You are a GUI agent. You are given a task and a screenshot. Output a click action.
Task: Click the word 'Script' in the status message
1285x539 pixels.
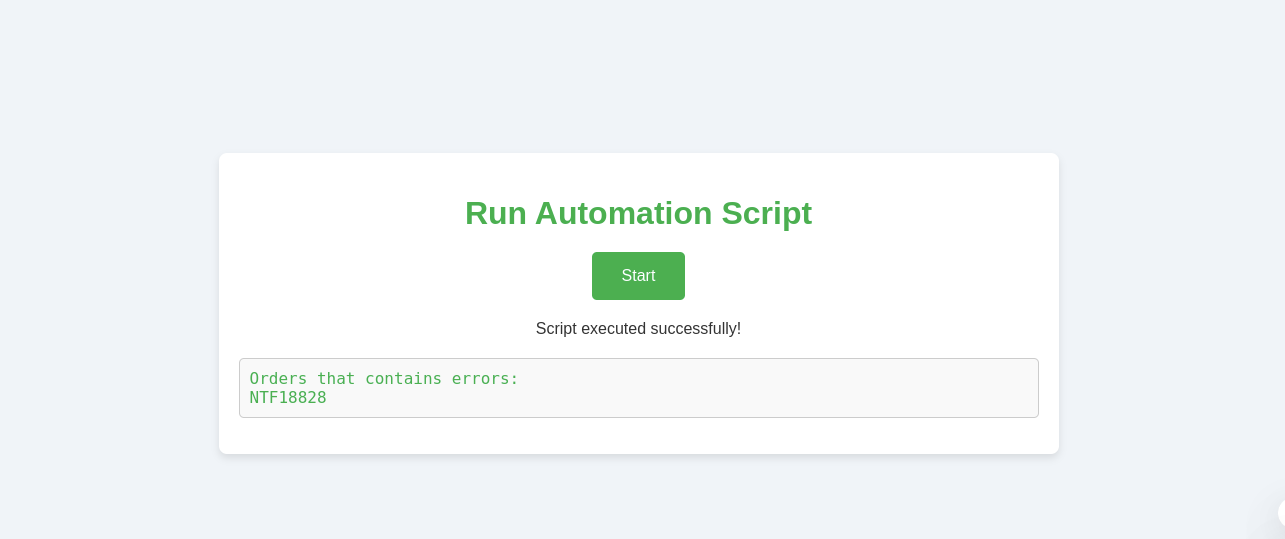(x=555, y=329)
